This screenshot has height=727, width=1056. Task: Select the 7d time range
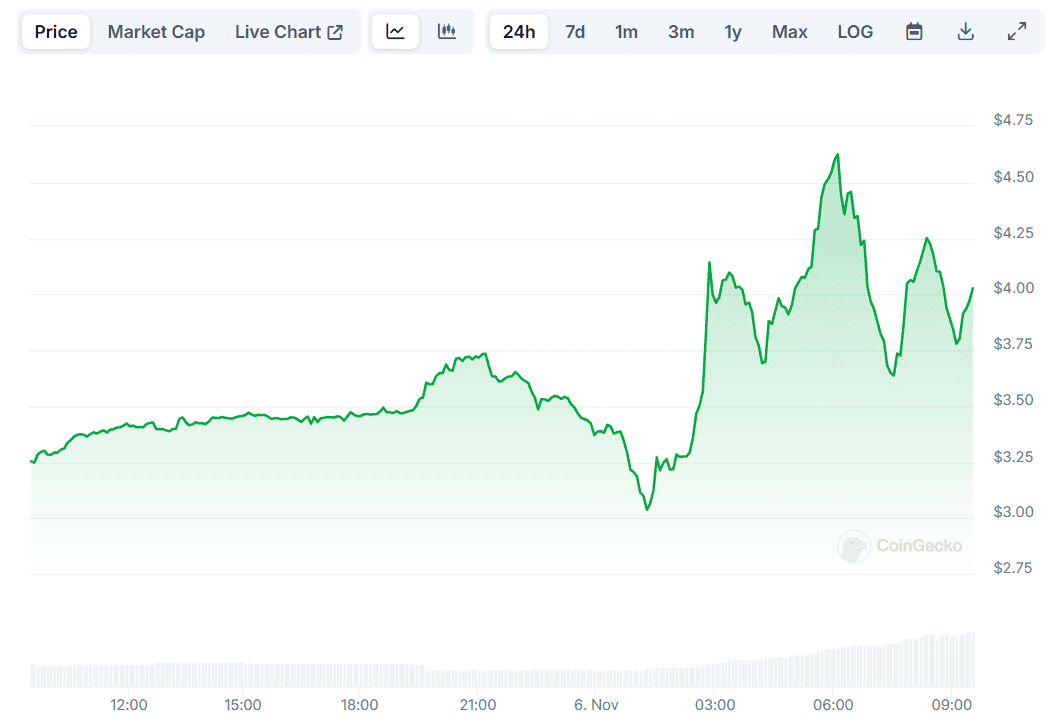pyautogui.click(x=575, y=32)
